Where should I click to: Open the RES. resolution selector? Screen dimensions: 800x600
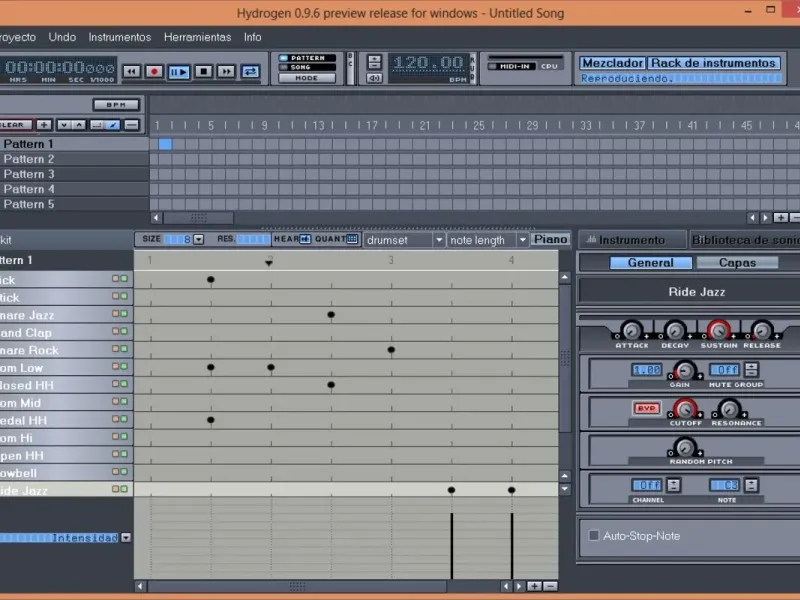click(254, 239)
